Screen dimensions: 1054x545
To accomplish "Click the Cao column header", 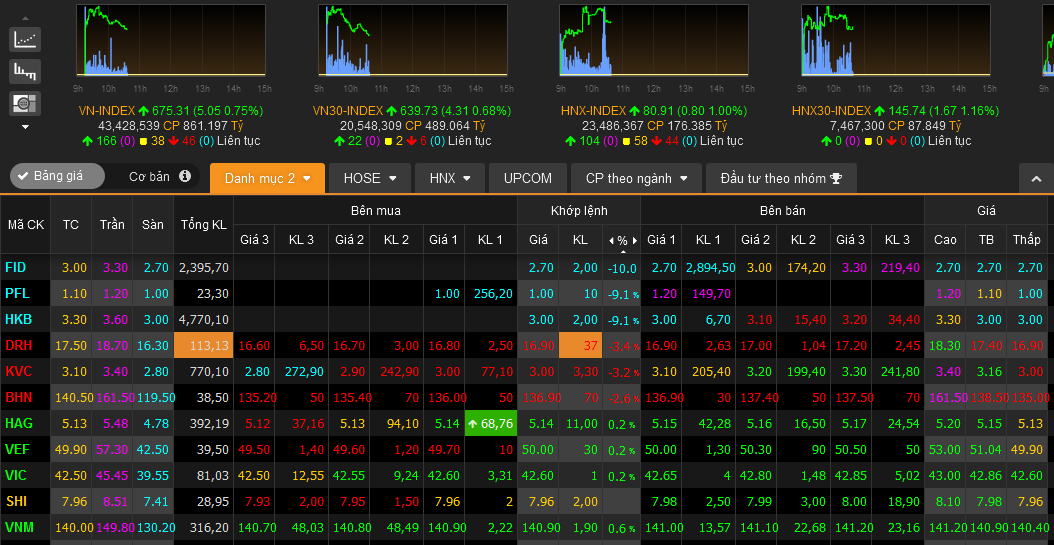I will pyautogui.click(x=945, y=240).
